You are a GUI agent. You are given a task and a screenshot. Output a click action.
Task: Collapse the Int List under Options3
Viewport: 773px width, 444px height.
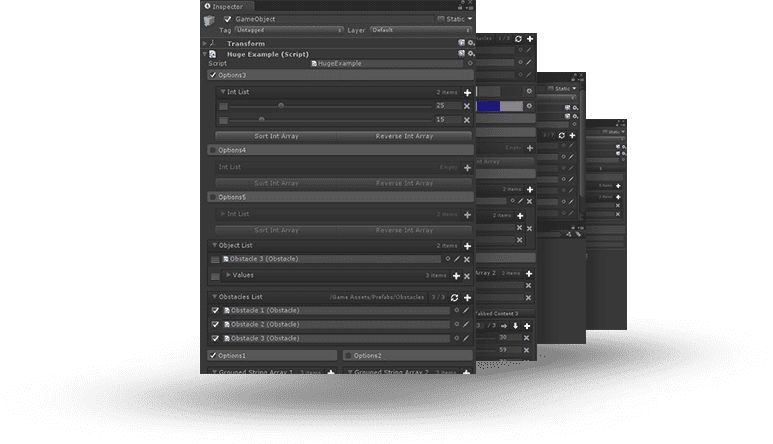[223, 92]
